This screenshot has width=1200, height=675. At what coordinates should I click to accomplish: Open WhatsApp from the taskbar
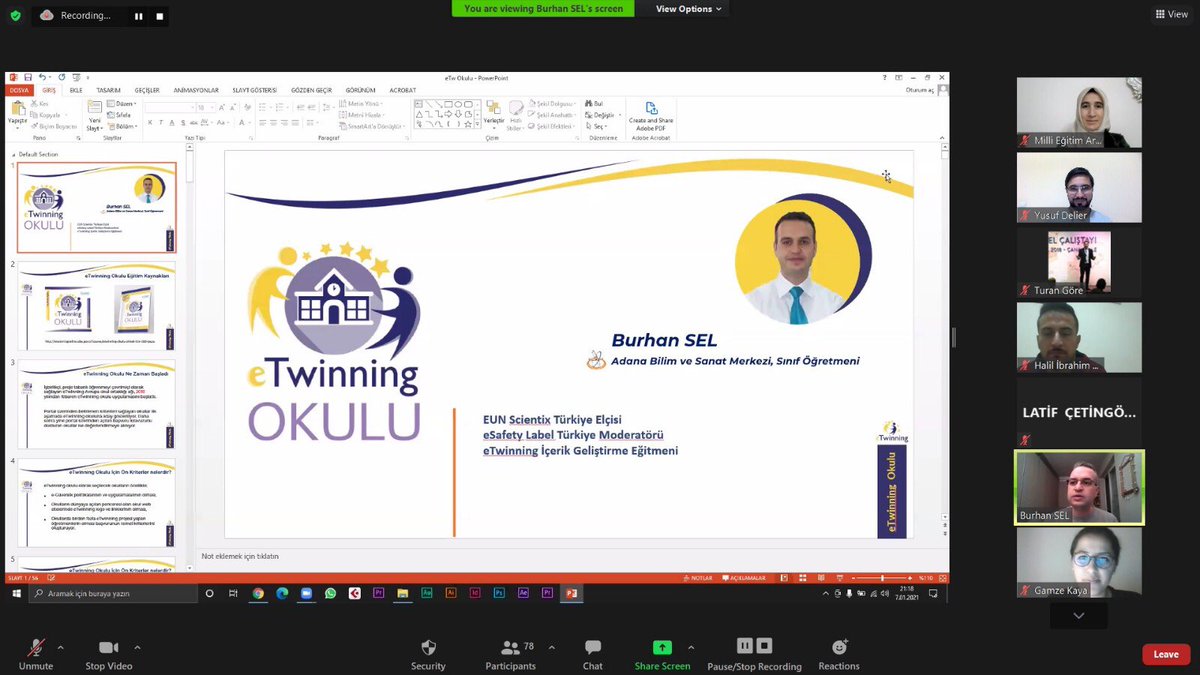(330, 593)
